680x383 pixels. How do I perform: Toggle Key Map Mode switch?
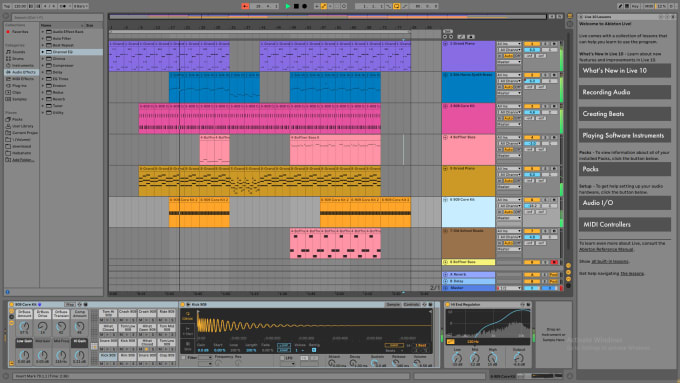(635, 6)
